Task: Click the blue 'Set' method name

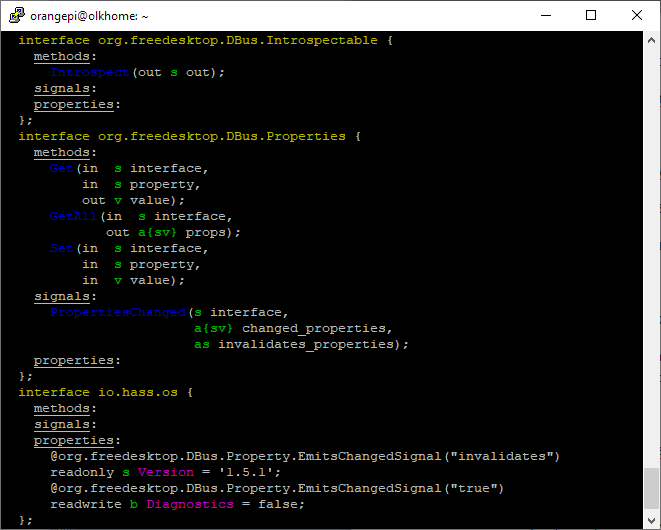Action: tap(62, 248)
